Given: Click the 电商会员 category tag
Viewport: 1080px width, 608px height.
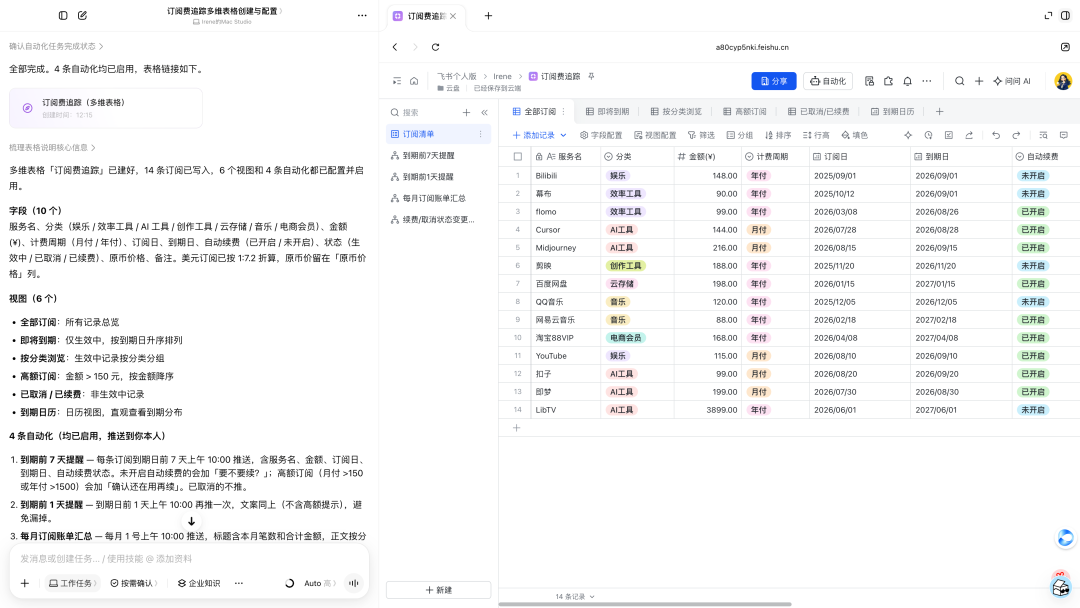Looking at the screenshot, I should pos(625,338).
